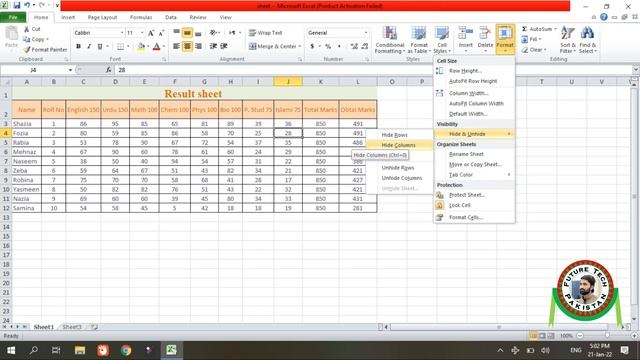Click the Cut scissors icon
This screenshot has width=640, height=360.
27,29
